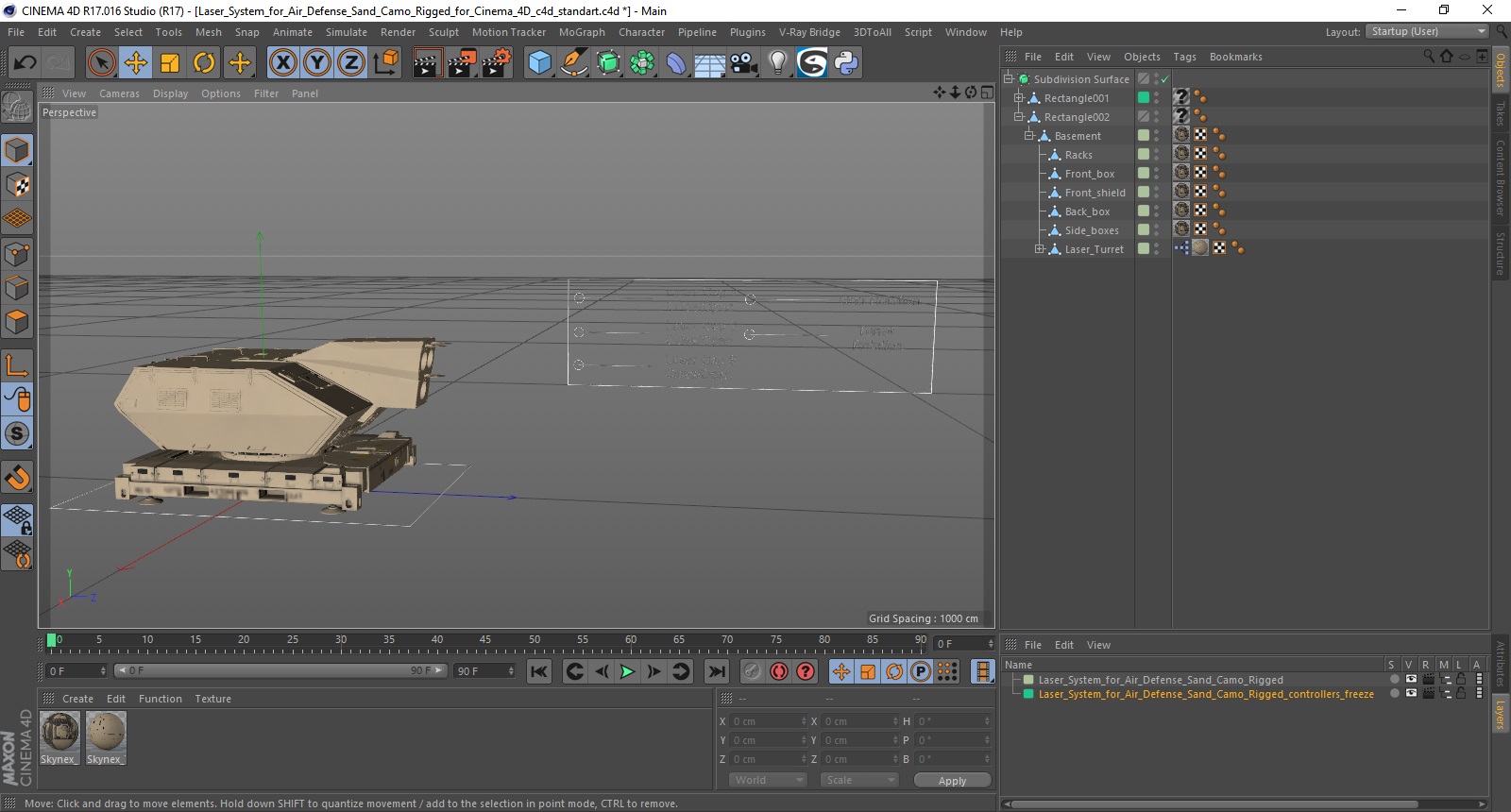Expand the Laser_Turret object
This screenshot has width=1511, height=812.
pos(1040,249)
